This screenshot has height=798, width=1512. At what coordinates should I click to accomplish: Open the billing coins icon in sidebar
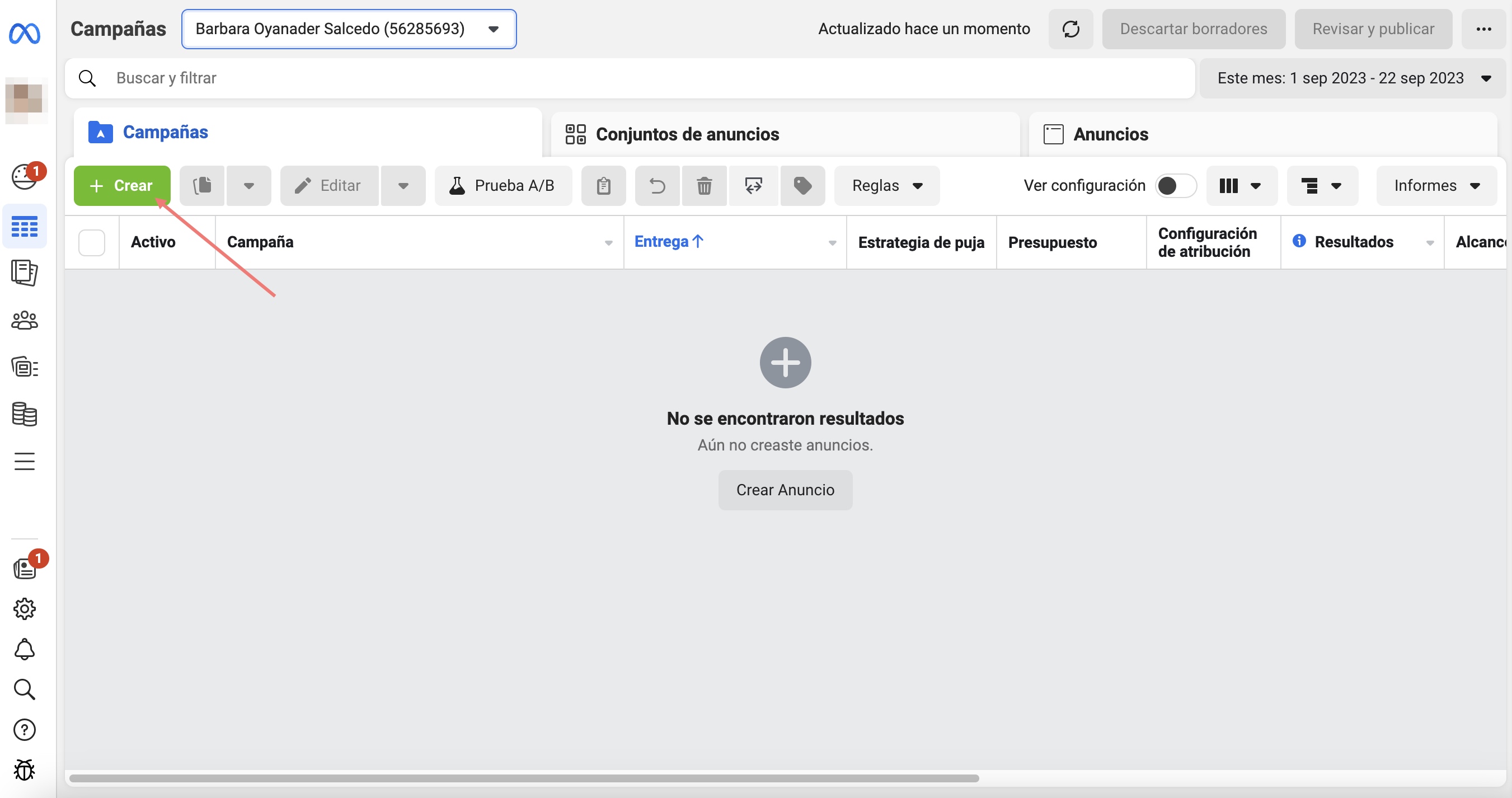tap(24, 414)
